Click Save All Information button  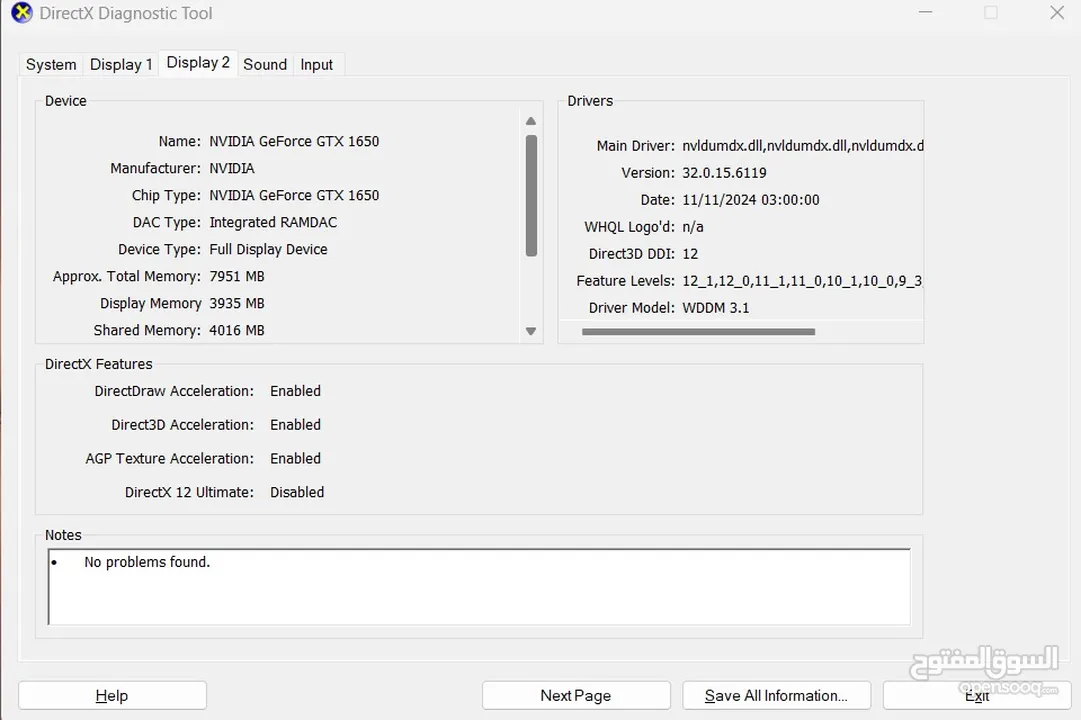[x=776, y=695]
